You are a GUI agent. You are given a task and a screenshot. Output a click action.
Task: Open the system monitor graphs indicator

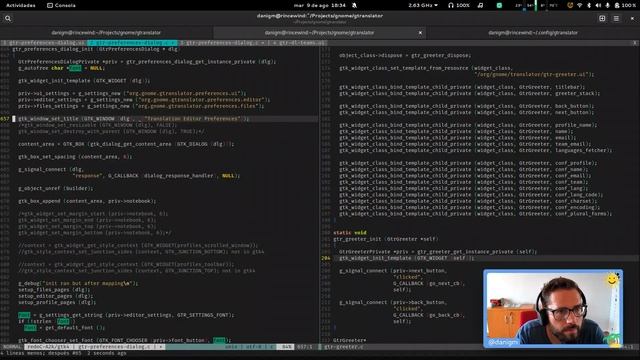click(536, 5)
